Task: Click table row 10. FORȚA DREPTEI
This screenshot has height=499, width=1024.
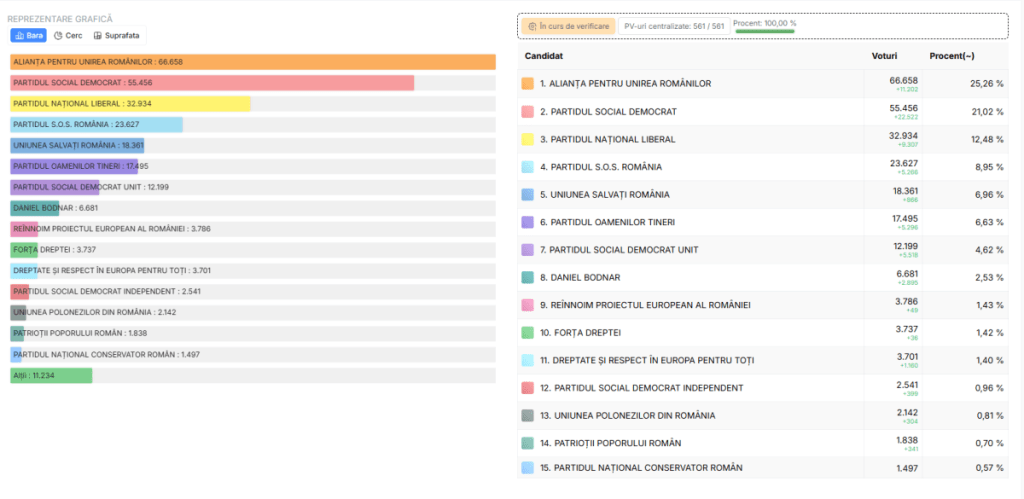Action: (x=763, y=332)
